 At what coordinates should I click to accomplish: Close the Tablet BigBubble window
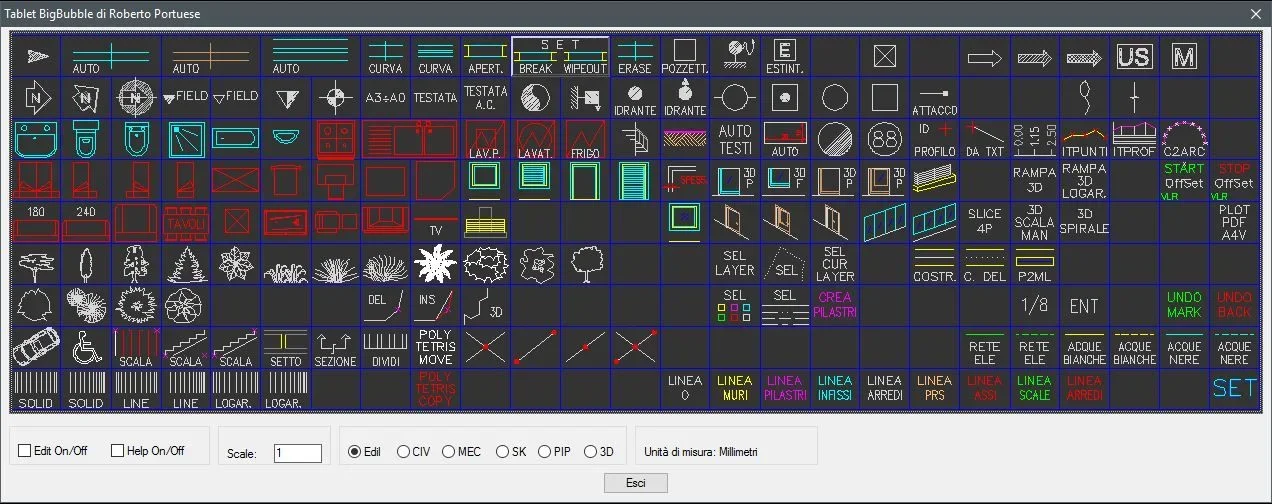(x=1256, y=13)
